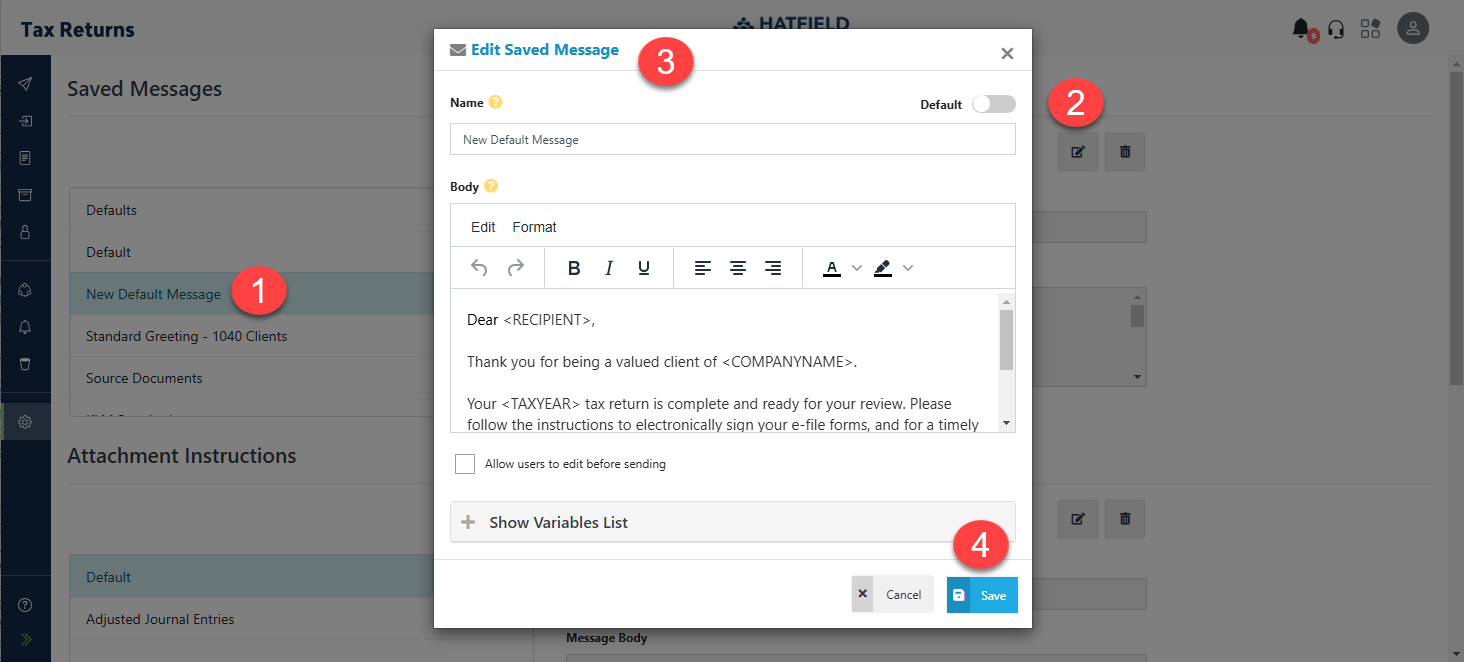
Task: Click the Bold formatting icon
Action: 574,268
